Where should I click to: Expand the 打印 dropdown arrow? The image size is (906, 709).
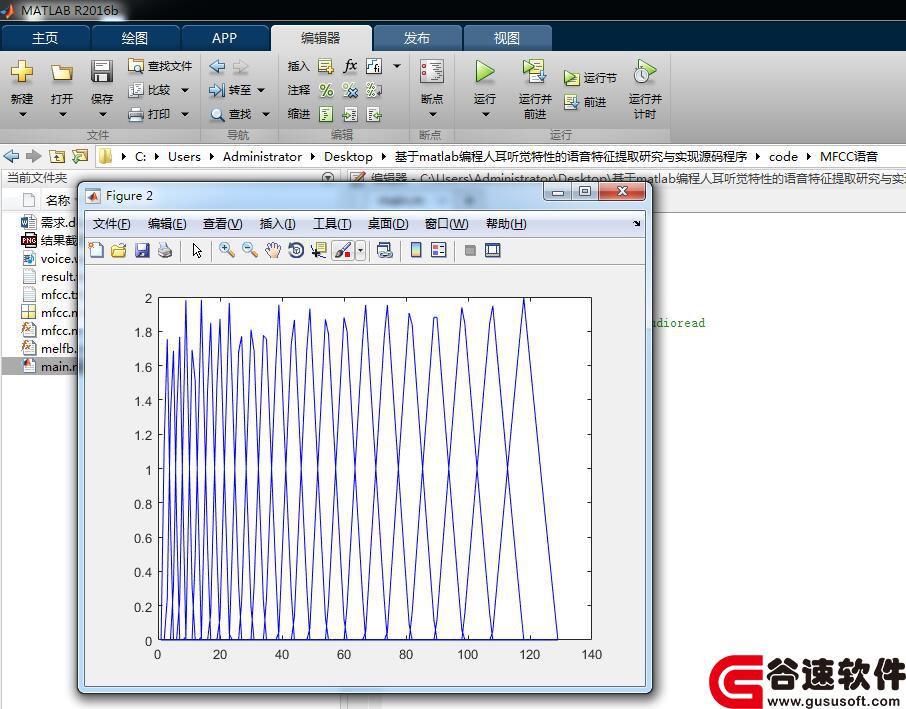pos(185,114)
